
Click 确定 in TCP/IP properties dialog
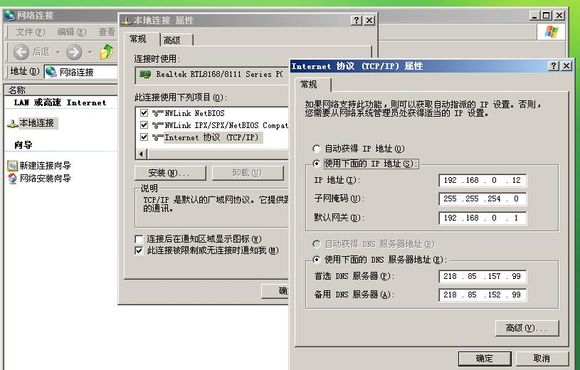point(485,358)
